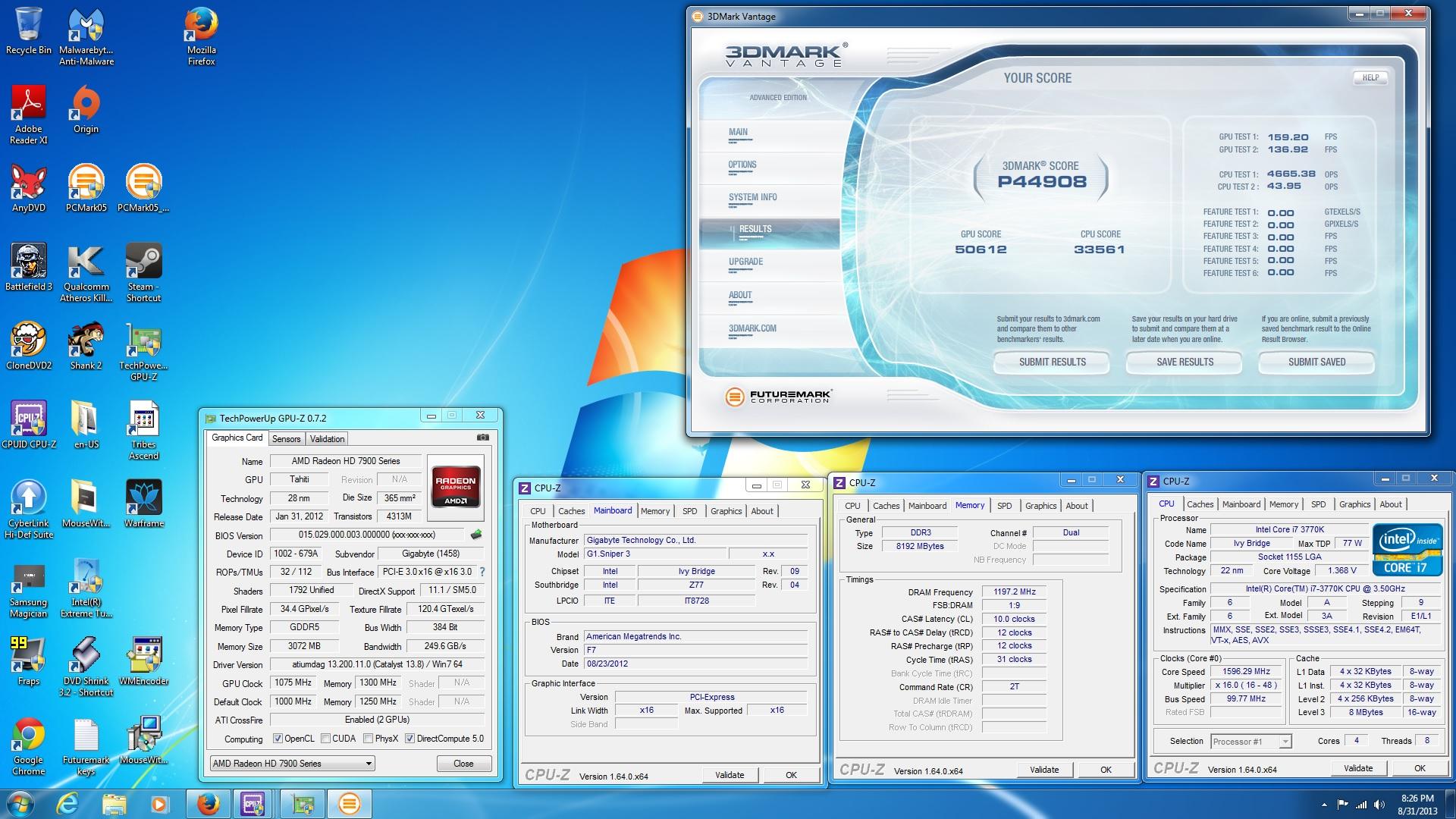Click the system tray clock
Image resolution: width=1456 pixels, height=819 pixels.
coord(1417,805)
